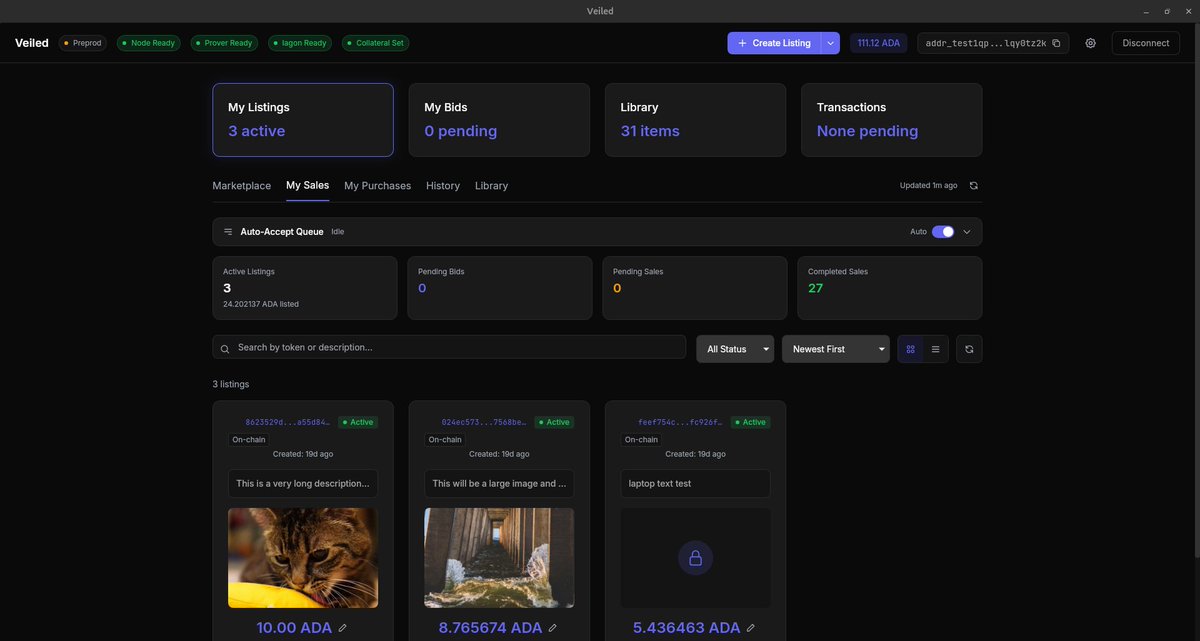
Task: Click token ID 8623529d...a55d84
Action: coord(288,422)
